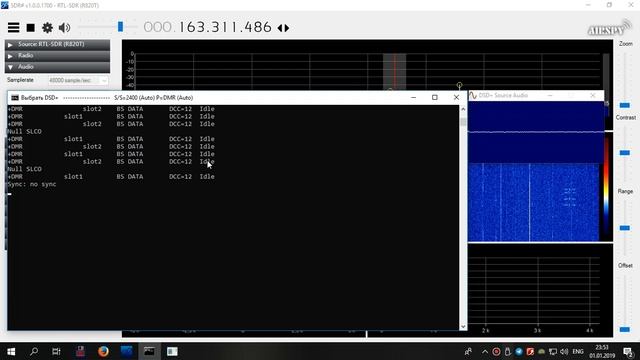
Task: Collapse the Audio panel
Action: (58, 67)
